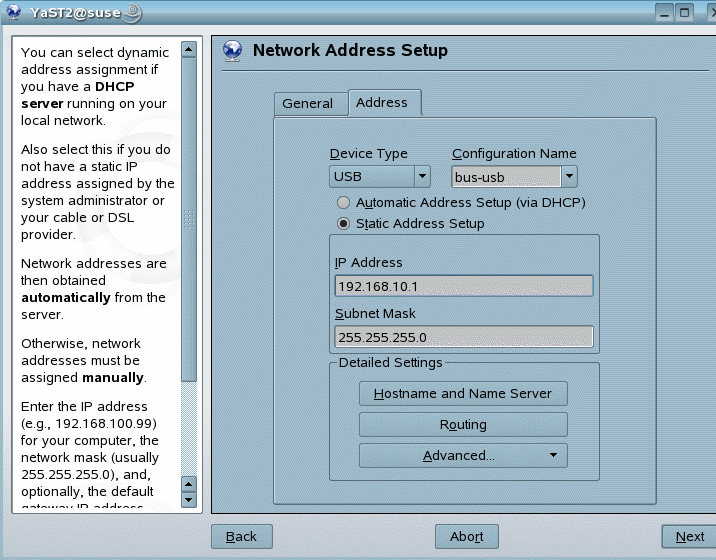
Task: Expand the Configuration Name combo box
Action: [x=569, y=176]
